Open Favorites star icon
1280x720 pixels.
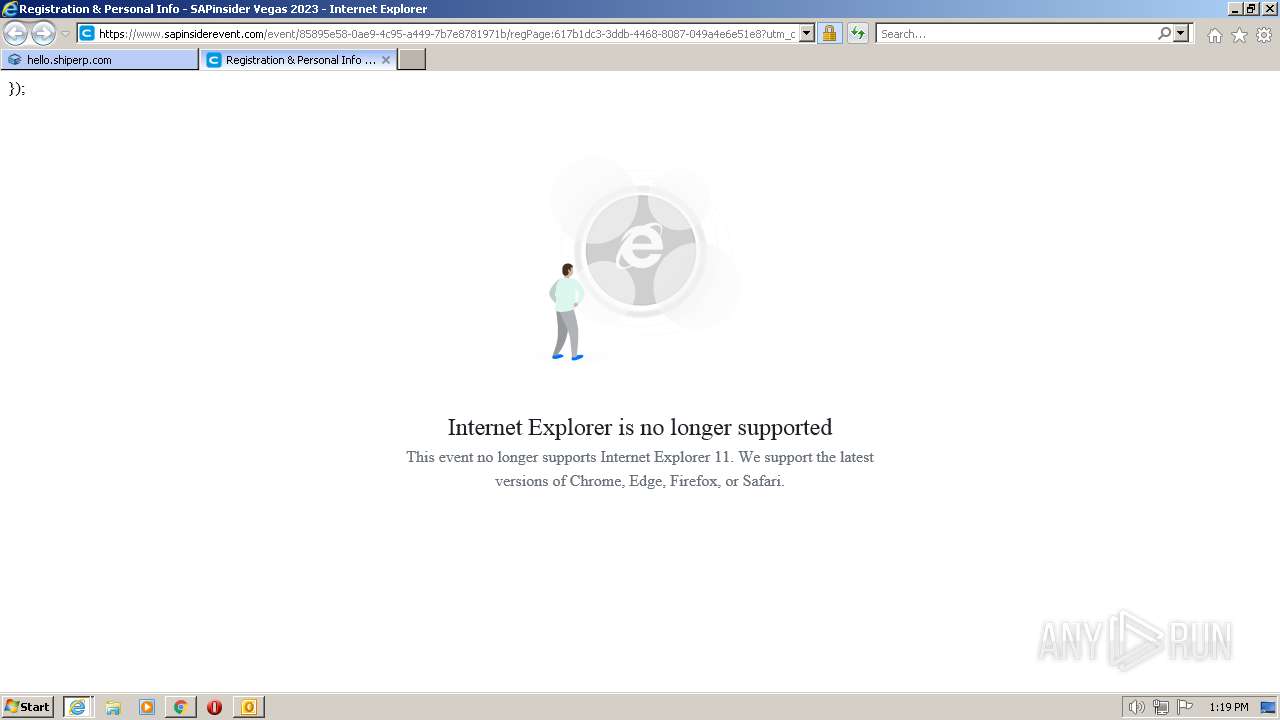pos(1239,35)
